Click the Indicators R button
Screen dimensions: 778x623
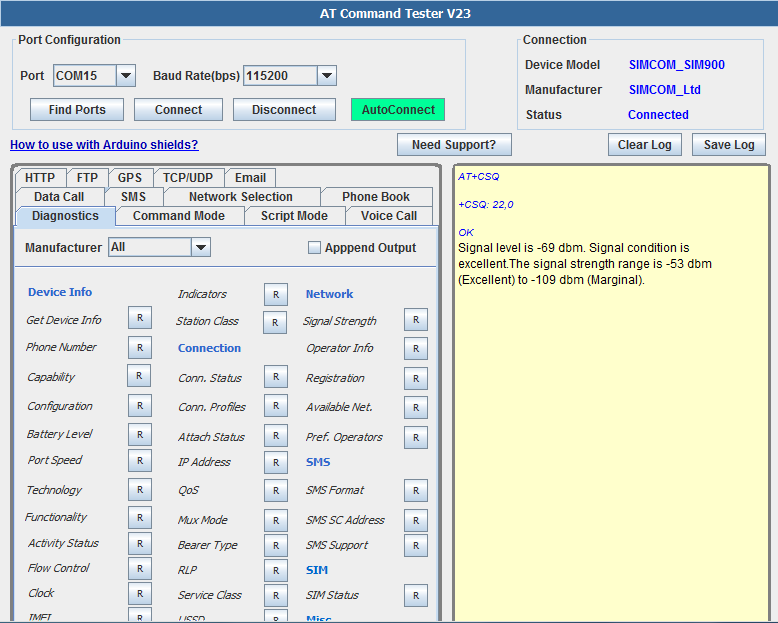click(x=276, y=295)
